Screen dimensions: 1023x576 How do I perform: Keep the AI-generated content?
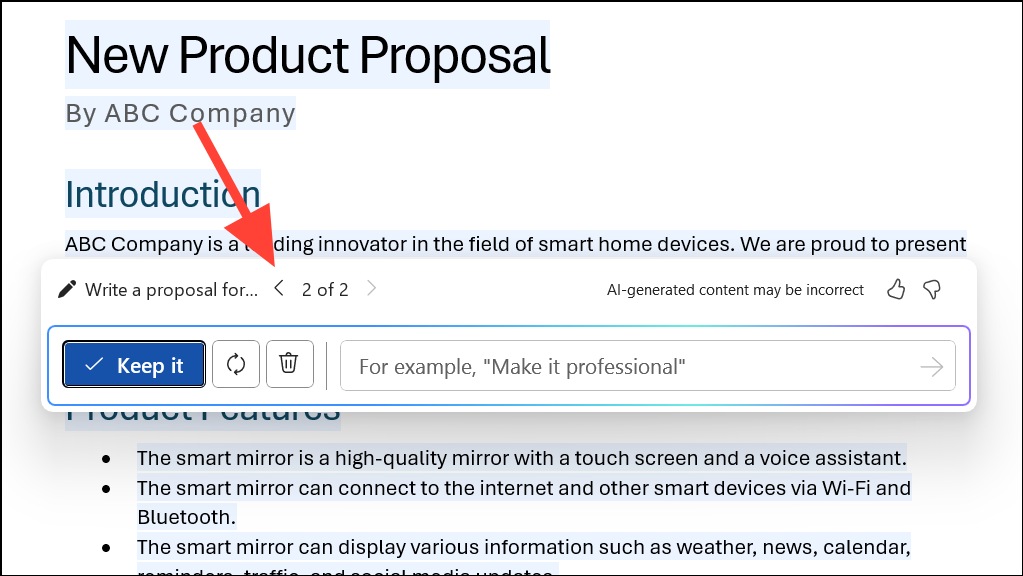133,364
